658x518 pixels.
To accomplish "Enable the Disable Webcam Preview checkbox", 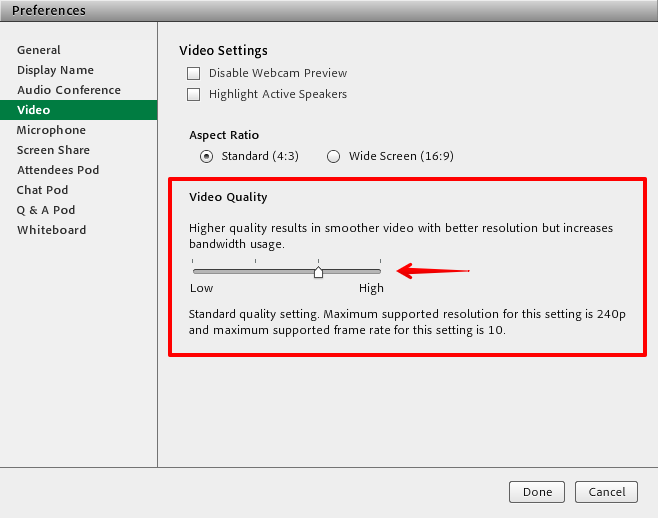I will point(194,73).
